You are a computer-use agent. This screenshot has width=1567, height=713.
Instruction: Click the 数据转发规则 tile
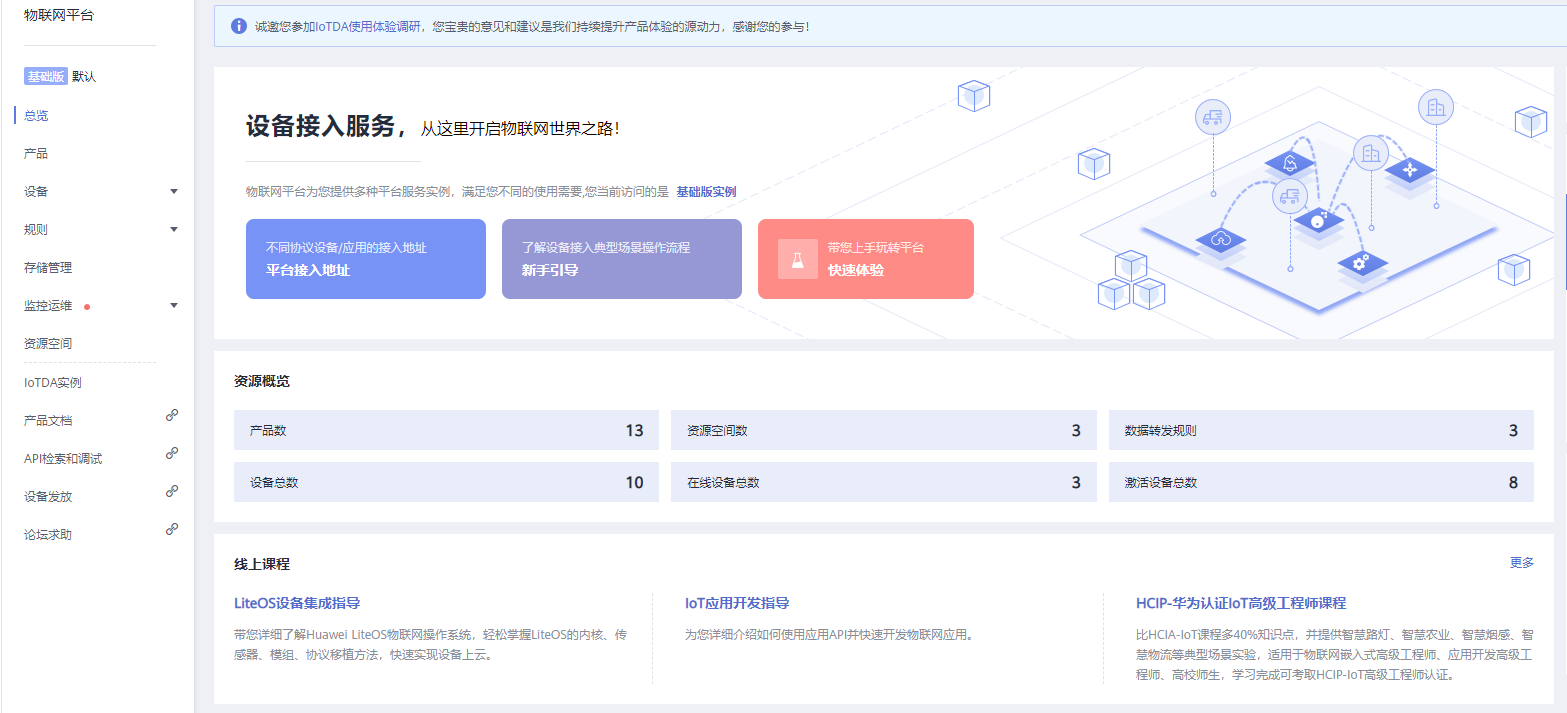point(1321,430)
